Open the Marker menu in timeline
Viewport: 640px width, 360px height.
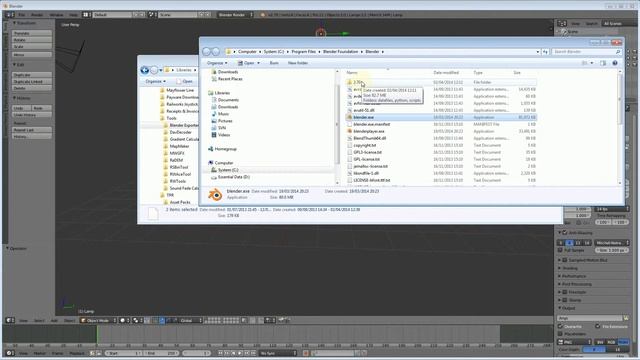40,353
